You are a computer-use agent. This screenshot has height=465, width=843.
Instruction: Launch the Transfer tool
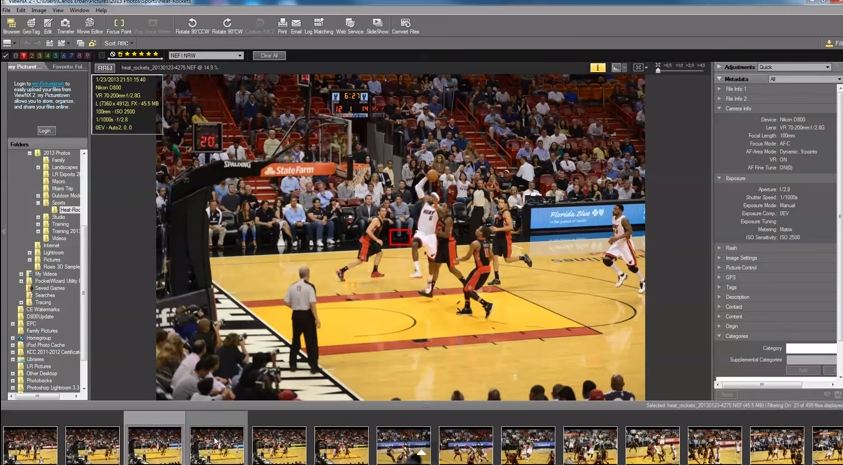(x=65, y=25)
